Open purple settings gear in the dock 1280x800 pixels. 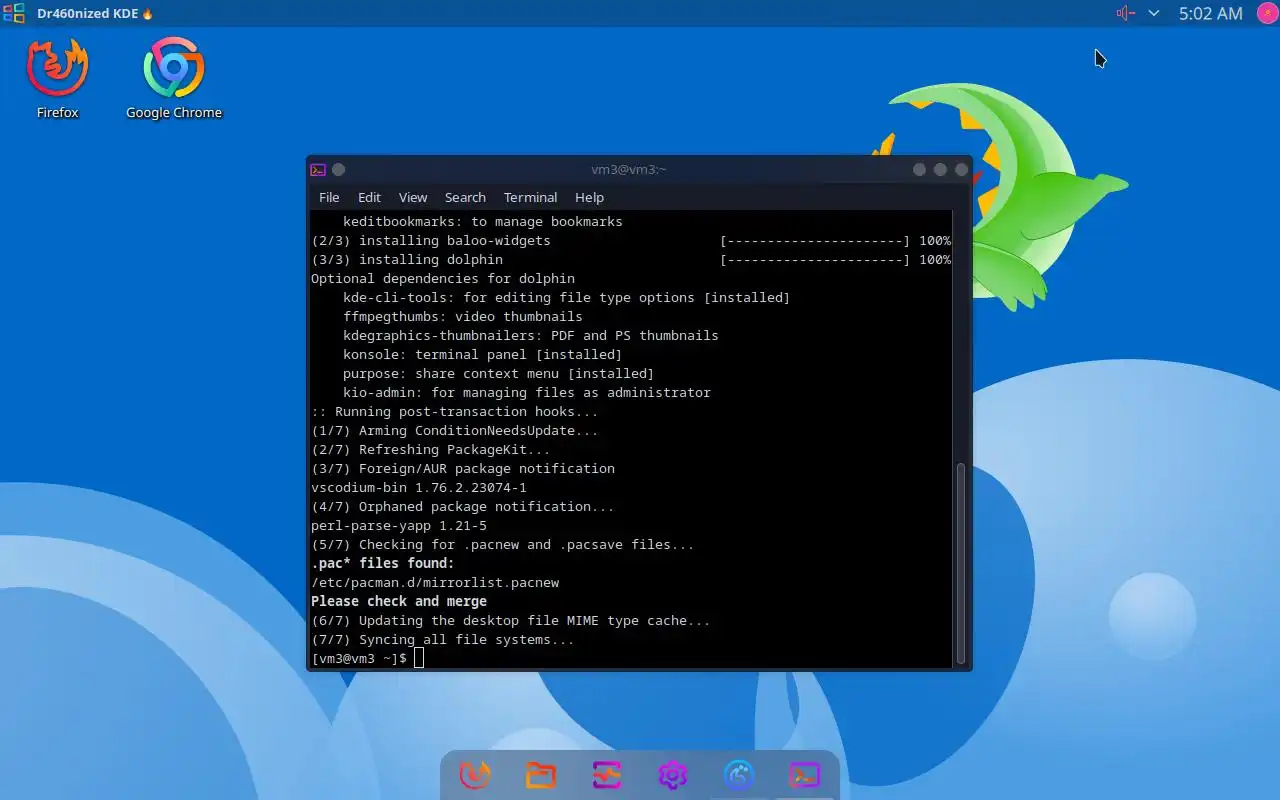(673, 775)
